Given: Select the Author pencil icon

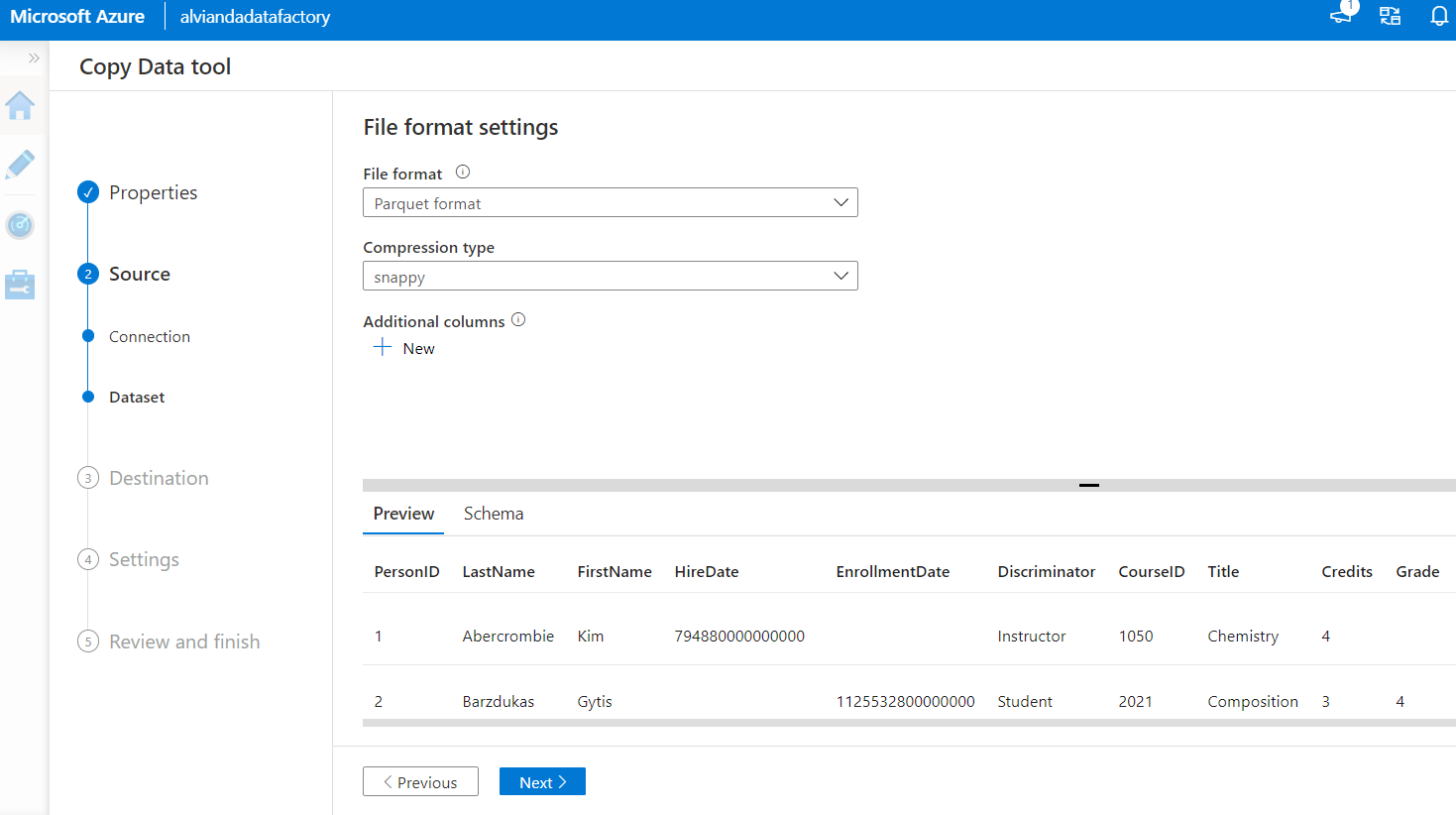Looking at the screenshot, I should (x=20, y=165).
